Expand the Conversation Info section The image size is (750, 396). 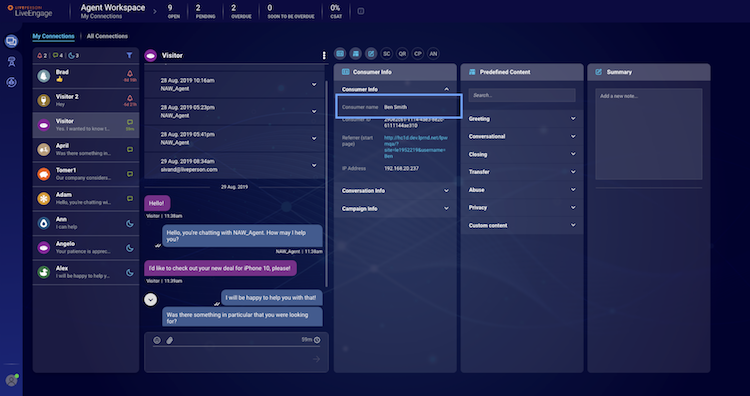click(395, 190)
